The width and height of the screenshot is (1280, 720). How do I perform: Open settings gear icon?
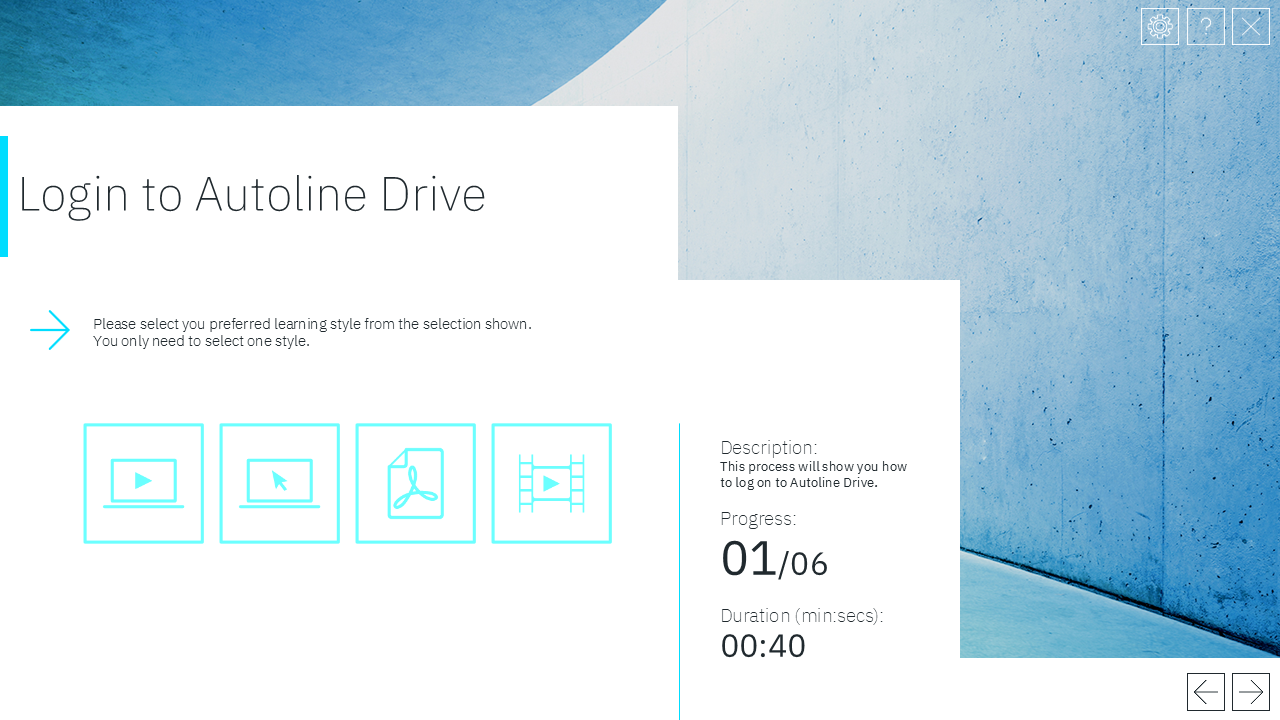coord(1160,26)
